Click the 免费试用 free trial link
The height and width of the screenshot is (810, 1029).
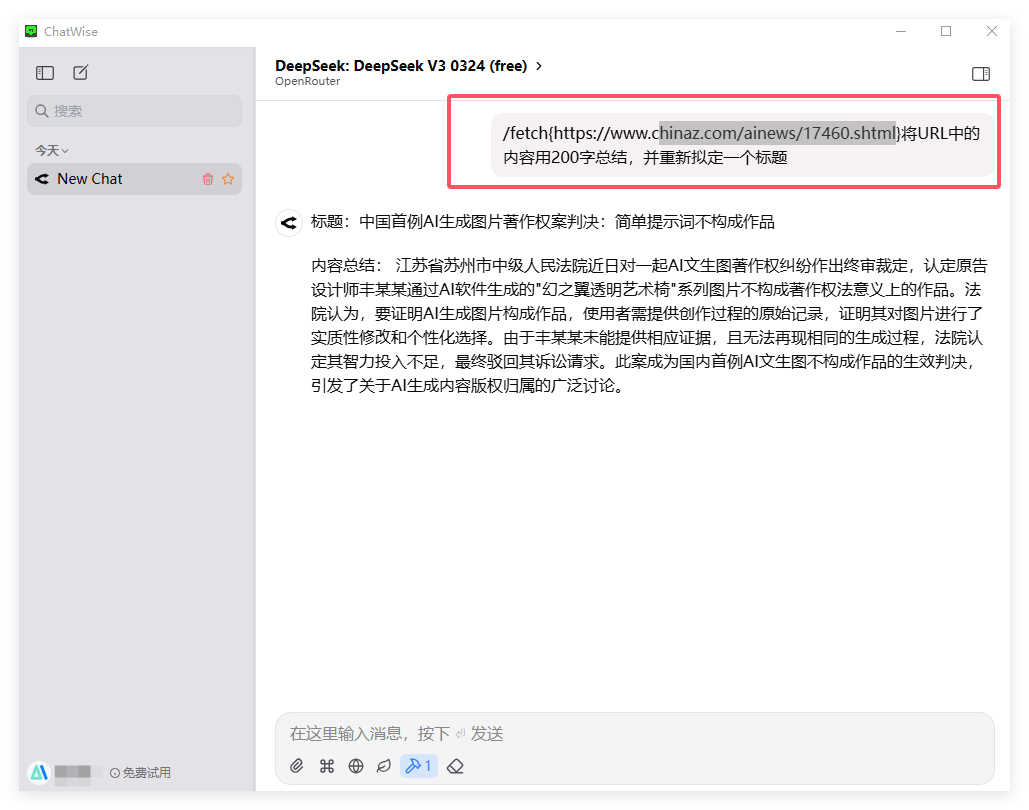click(x=140, y=772)
